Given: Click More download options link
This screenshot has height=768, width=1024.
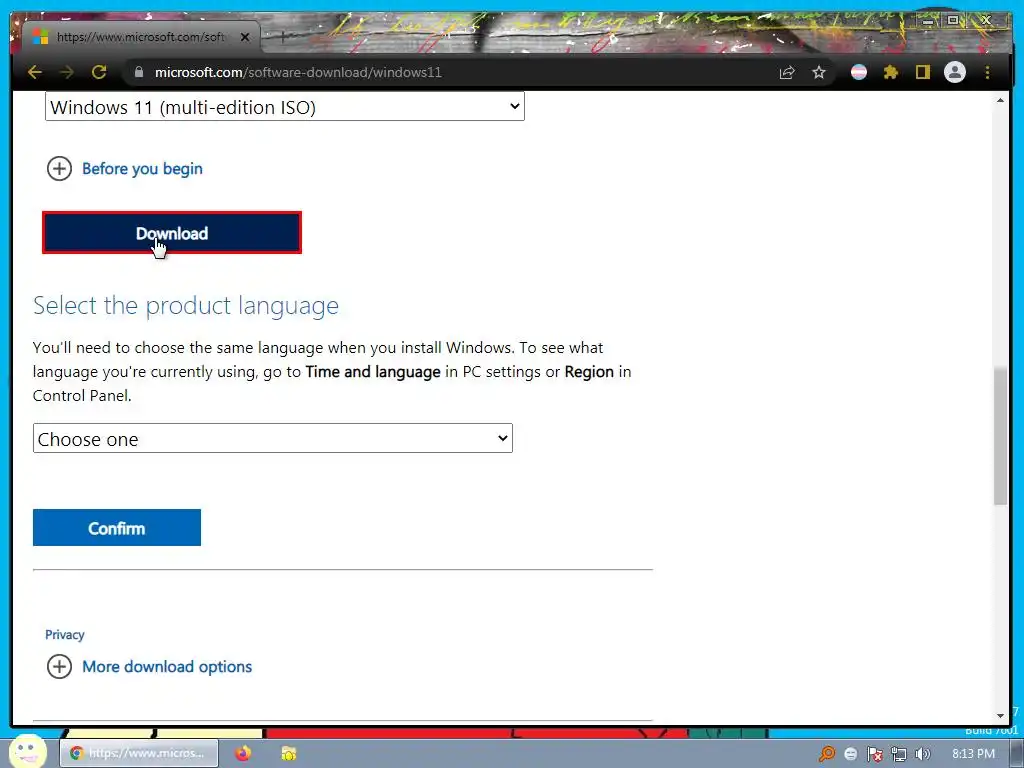Looking at the screenshot, I should (x=167, y=667).
